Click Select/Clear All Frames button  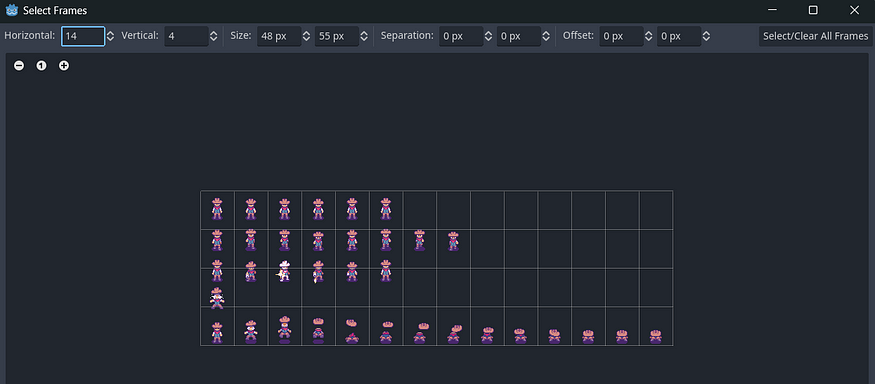coord(815,36)
